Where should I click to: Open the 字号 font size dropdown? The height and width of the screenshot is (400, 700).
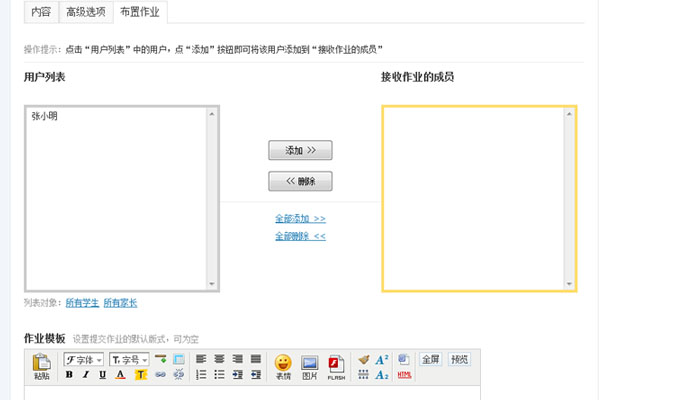[129, 359]
